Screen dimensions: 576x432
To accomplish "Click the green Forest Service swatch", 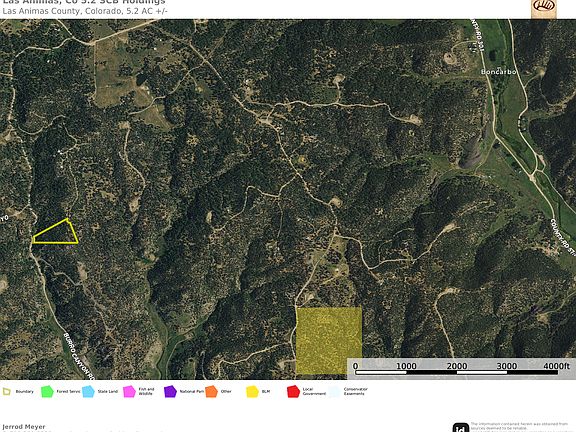I will (47, 392).
